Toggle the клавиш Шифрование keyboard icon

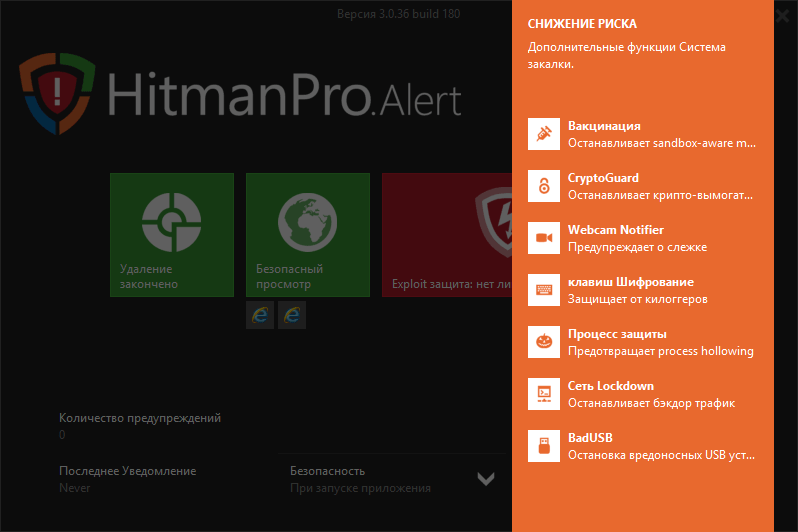(544, 290)
